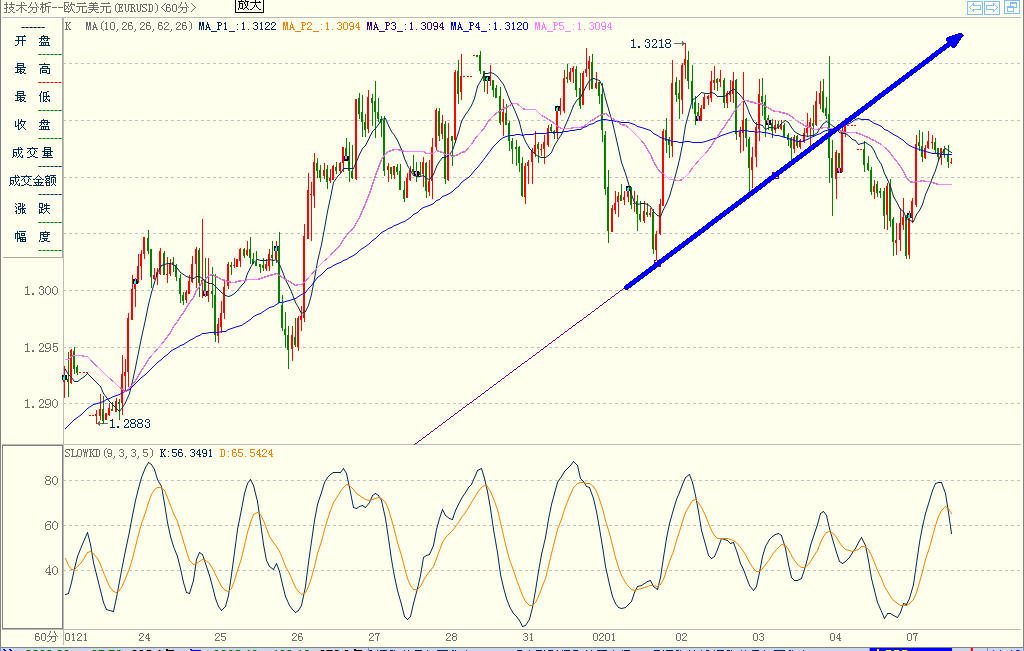Screen dimensions: 1024x651
Task: Click the 1.295 price axis label
Action: coord(40,348)
